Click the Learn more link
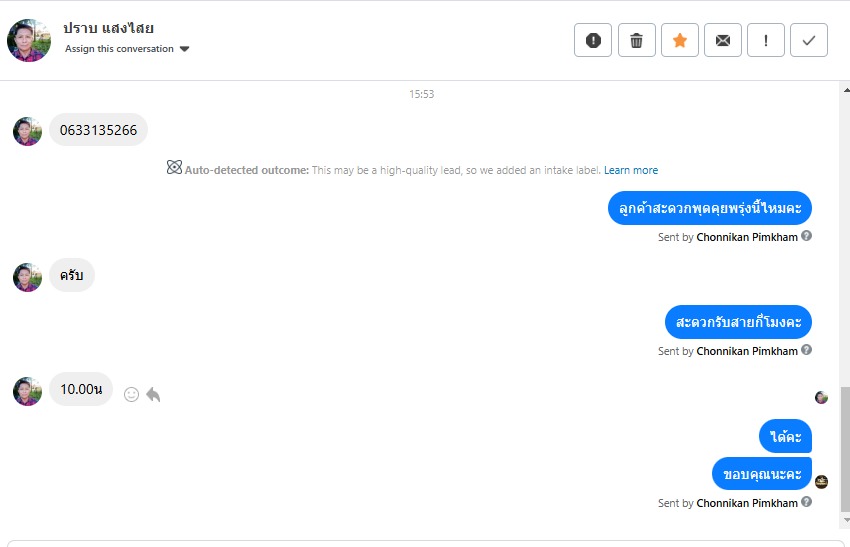The height and width of the screenshot is (547, 850). click(631, 170)
